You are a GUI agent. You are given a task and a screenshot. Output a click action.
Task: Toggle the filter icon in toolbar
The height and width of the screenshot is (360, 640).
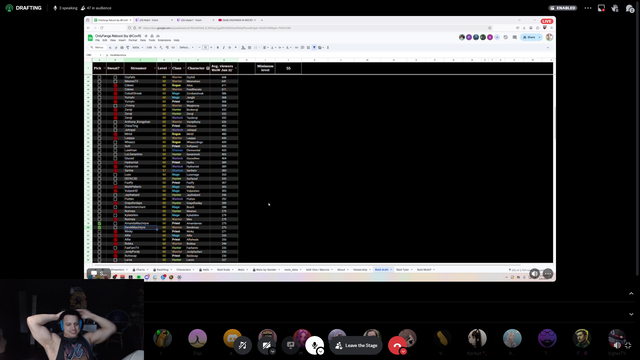point(314,47)
